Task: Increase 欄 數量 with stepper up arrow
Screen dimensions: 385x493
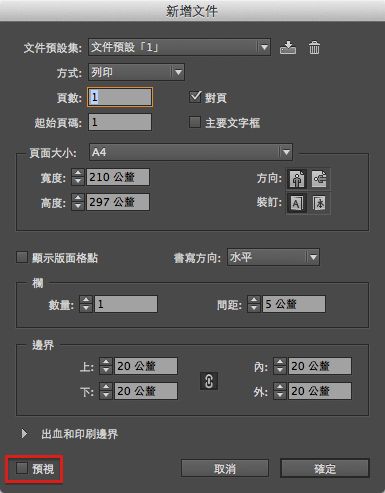Action: point(86,300)
